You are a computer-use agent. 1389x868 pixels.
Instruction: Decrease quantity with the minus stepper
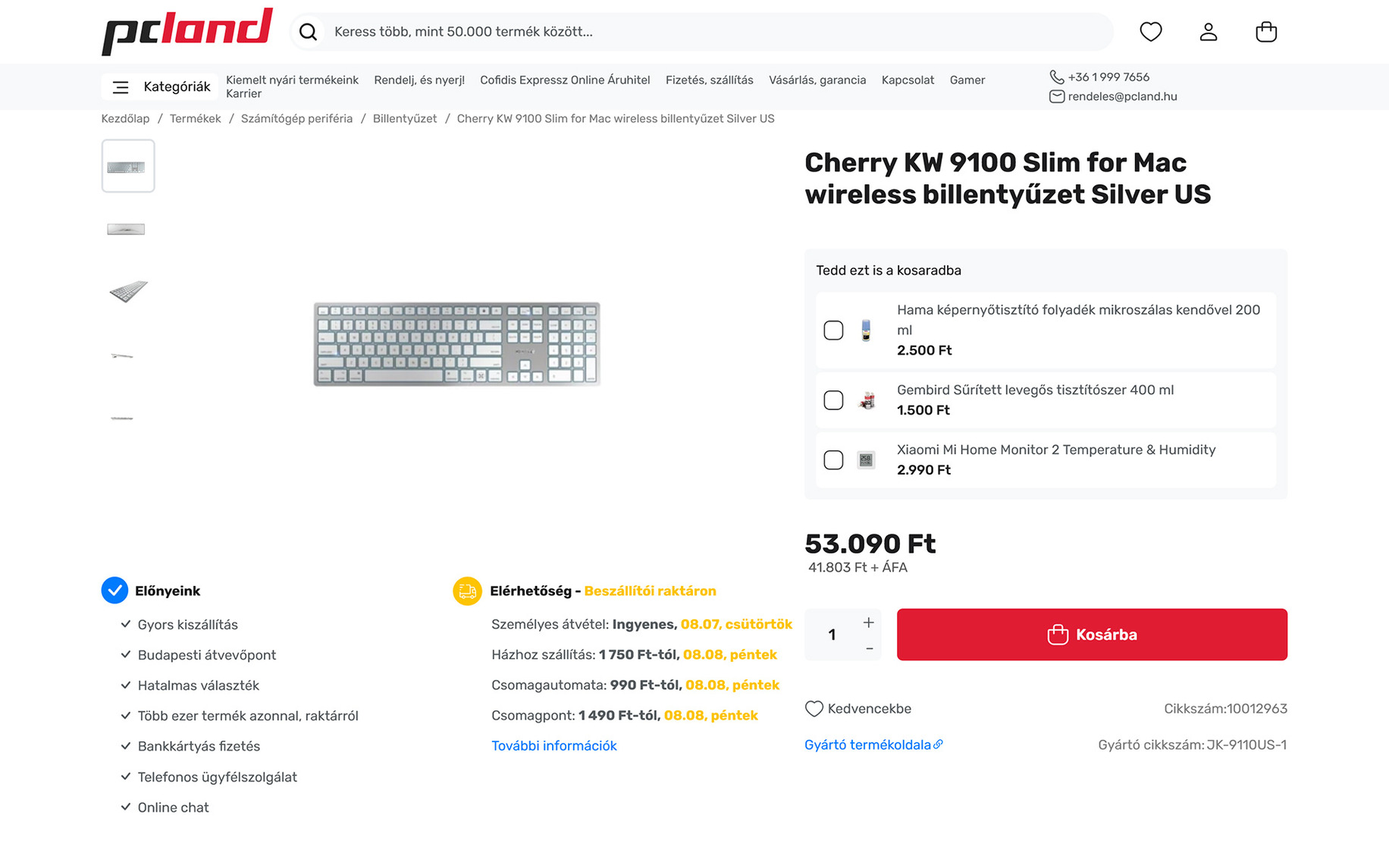[869, 649]
